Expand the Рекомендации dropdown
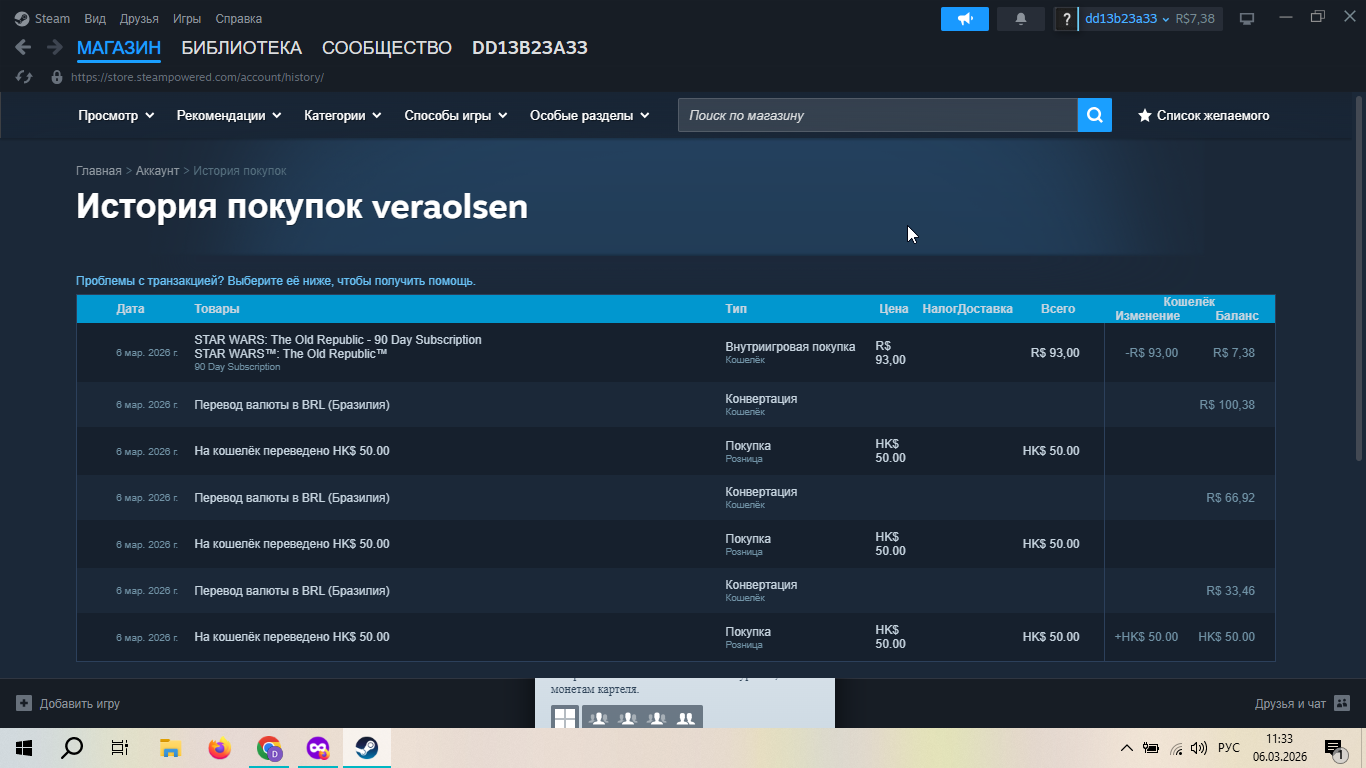The width and height of the screenshot is (1366, 768). click(x=229, y=116)
